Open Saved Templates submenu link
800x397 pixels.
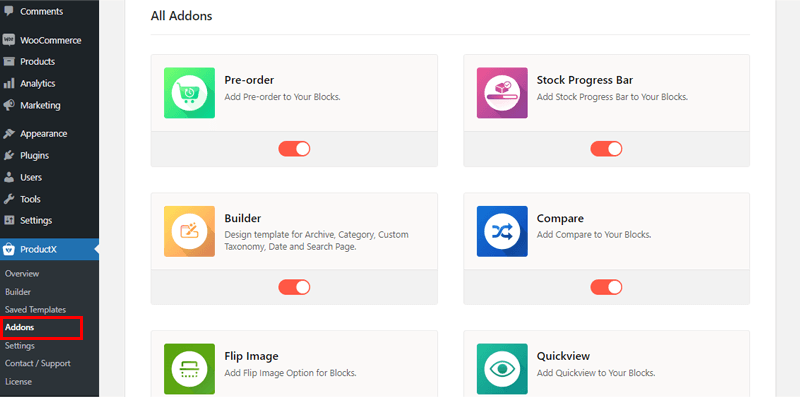coord(35,310)
